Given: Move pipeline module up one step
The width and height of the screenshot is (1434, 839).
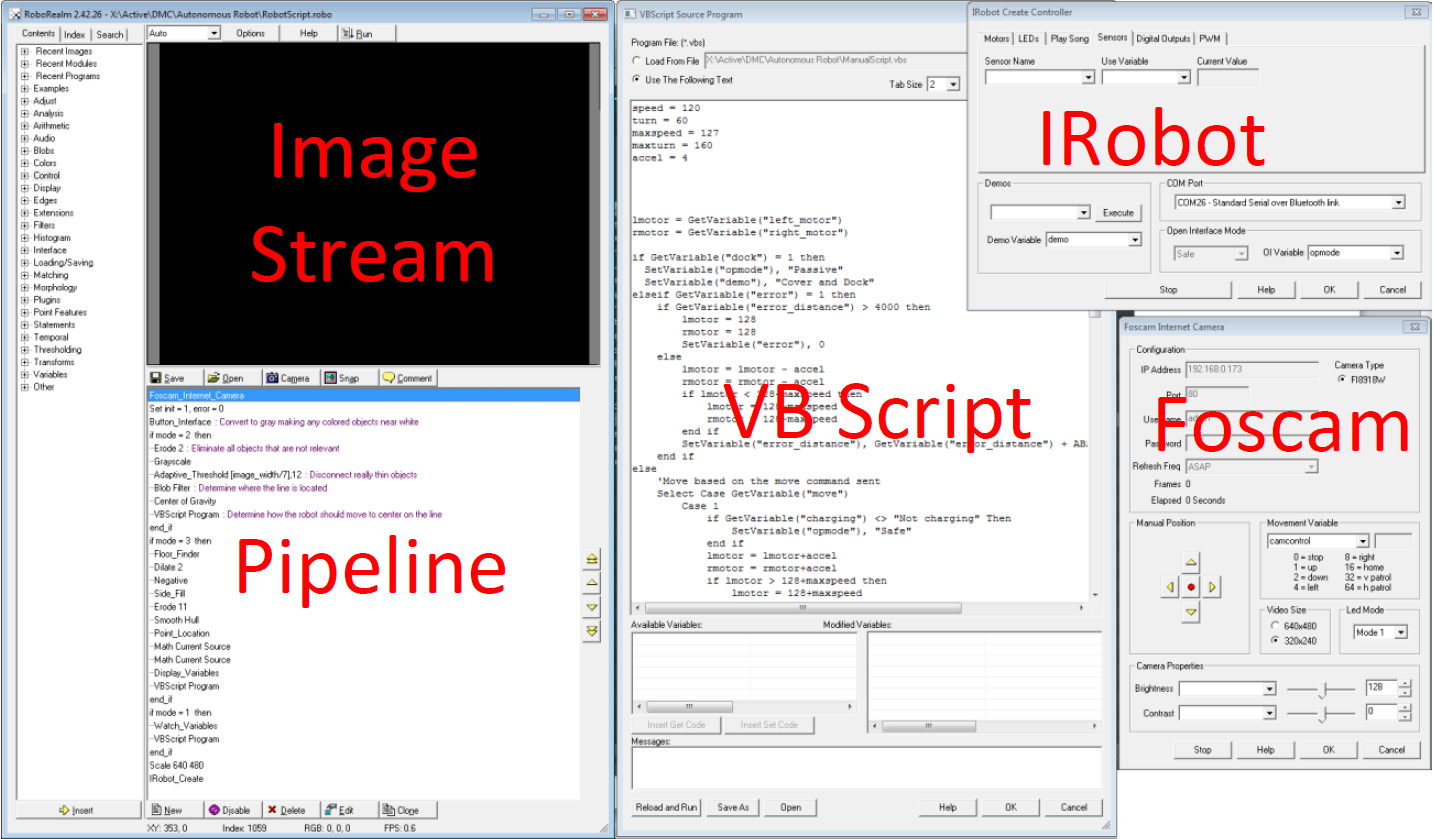Looking at the screenshot, I should point(592,582).
